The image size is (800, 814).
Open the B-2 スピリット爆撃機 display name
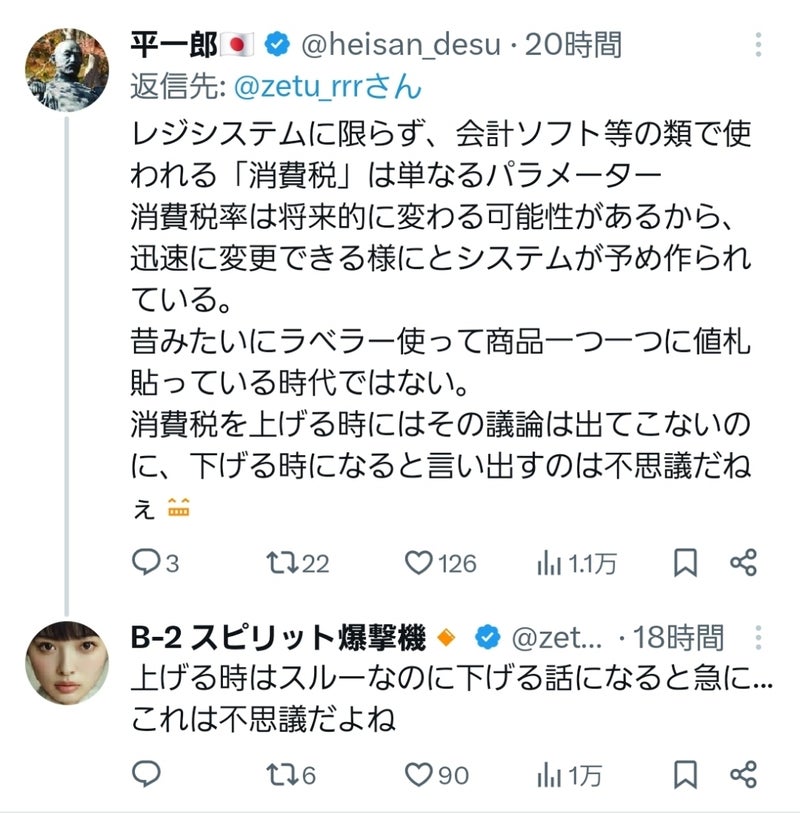[278, 637]
